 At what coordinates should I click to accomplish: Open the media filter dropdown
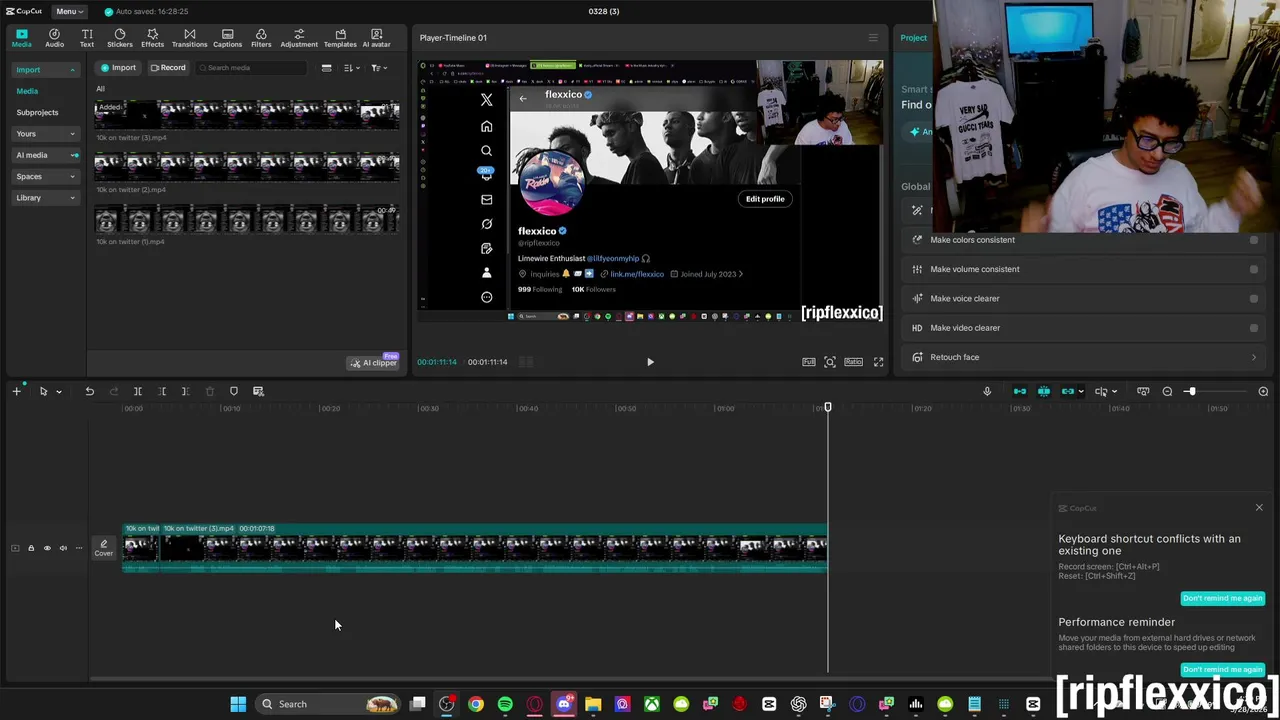[378, 68]
